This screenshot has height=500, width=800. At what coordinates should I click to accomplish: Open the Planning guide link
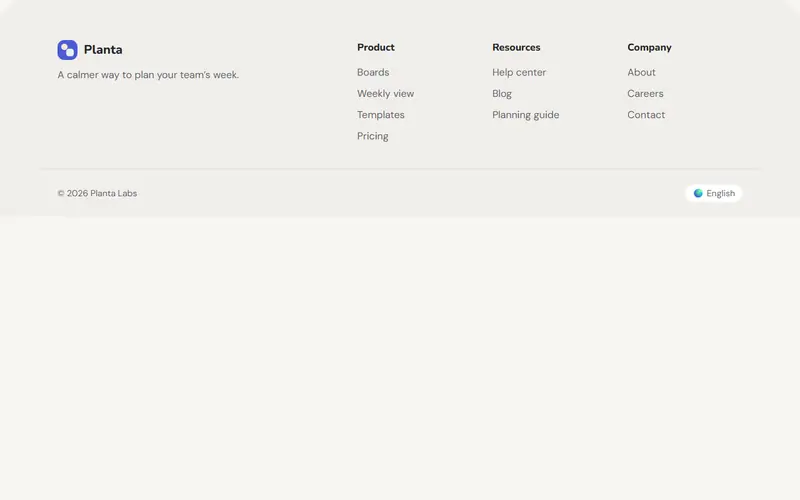pos(526,115)
